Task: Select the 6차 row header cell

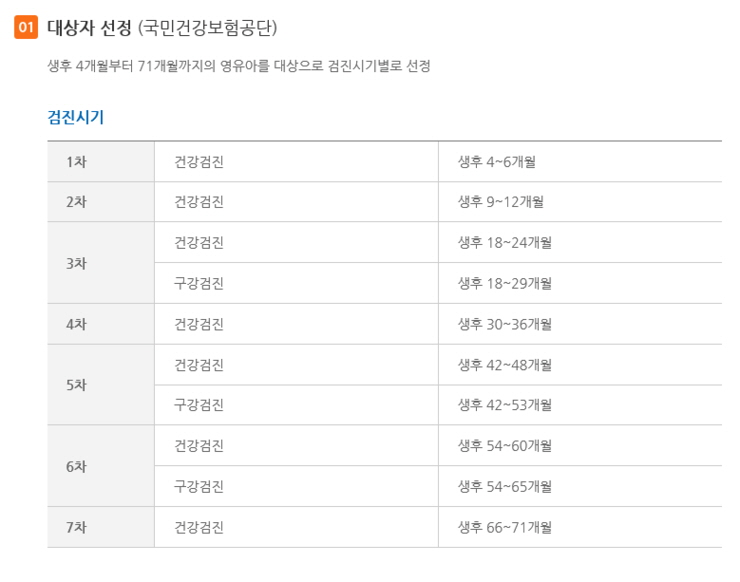Action: 77,466
